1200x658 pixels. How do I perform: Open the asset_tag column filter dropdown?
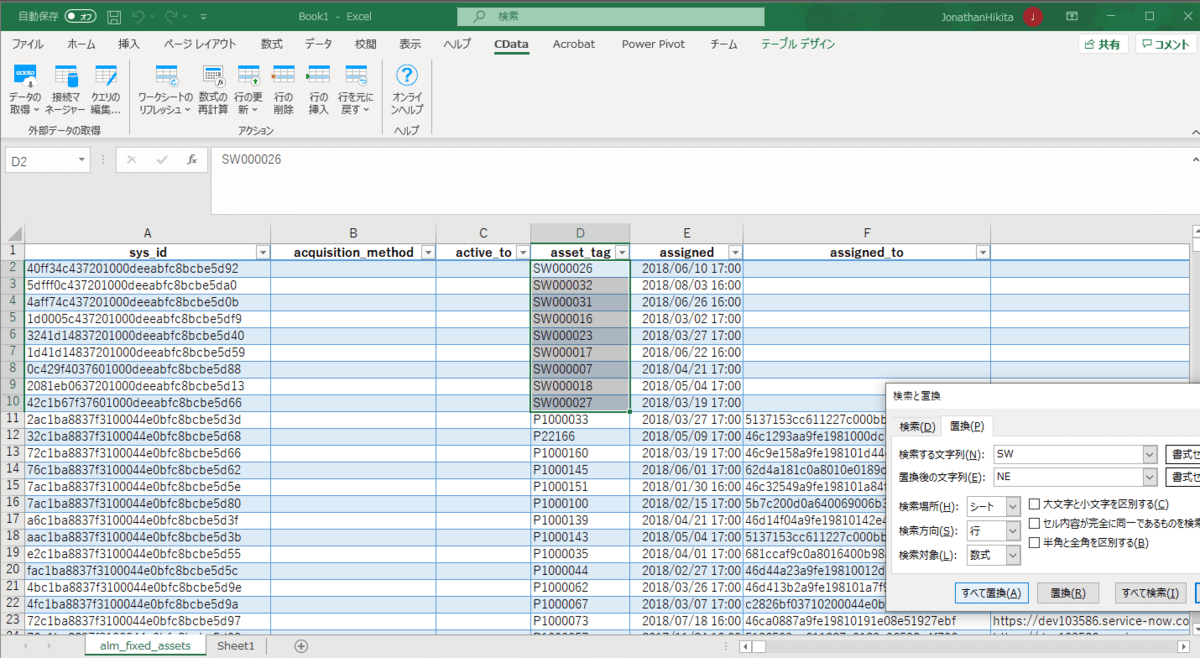pyautogui.click(x=620, y=253)
